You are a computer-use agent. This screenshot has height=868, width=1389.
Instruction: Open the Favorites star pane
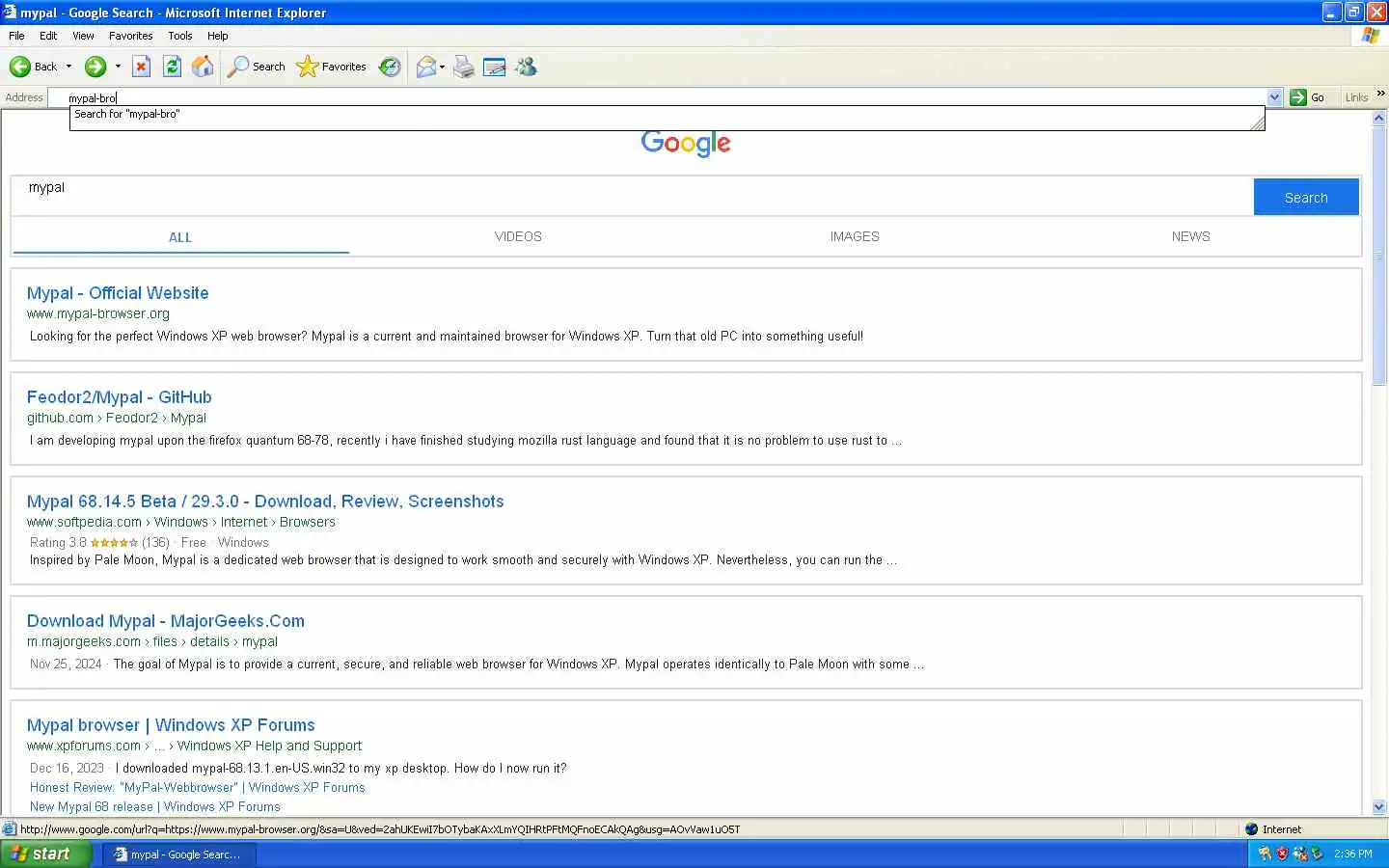[332, 67]
